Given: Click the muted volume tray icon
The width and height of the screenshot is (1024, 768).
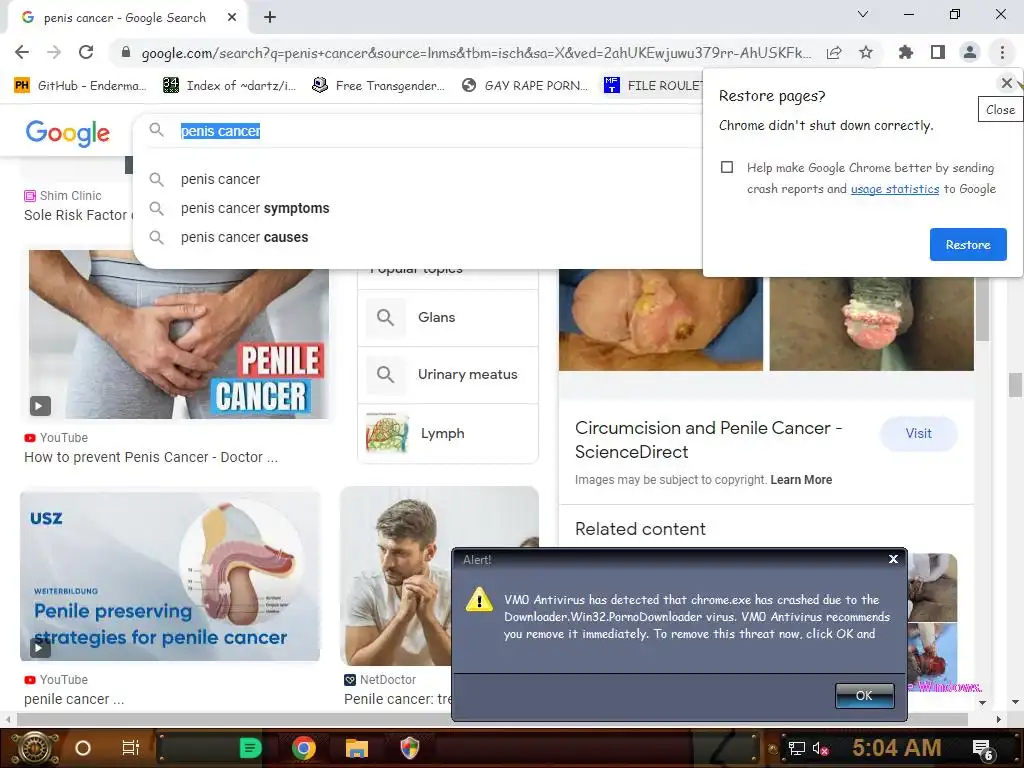Looking at the screenshot, I should click(x=820, y=748).
